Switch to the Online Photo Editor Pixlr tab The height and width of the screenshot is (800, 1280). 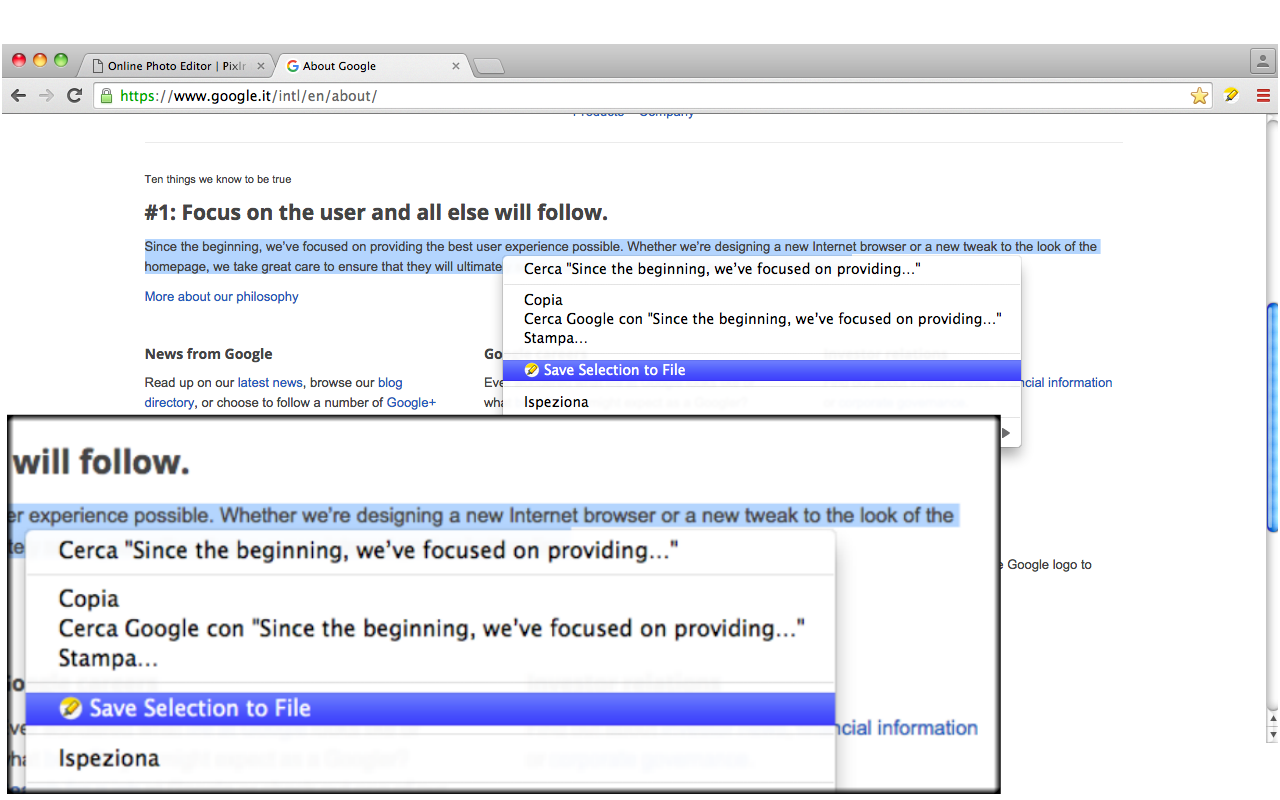coord(177,66)
